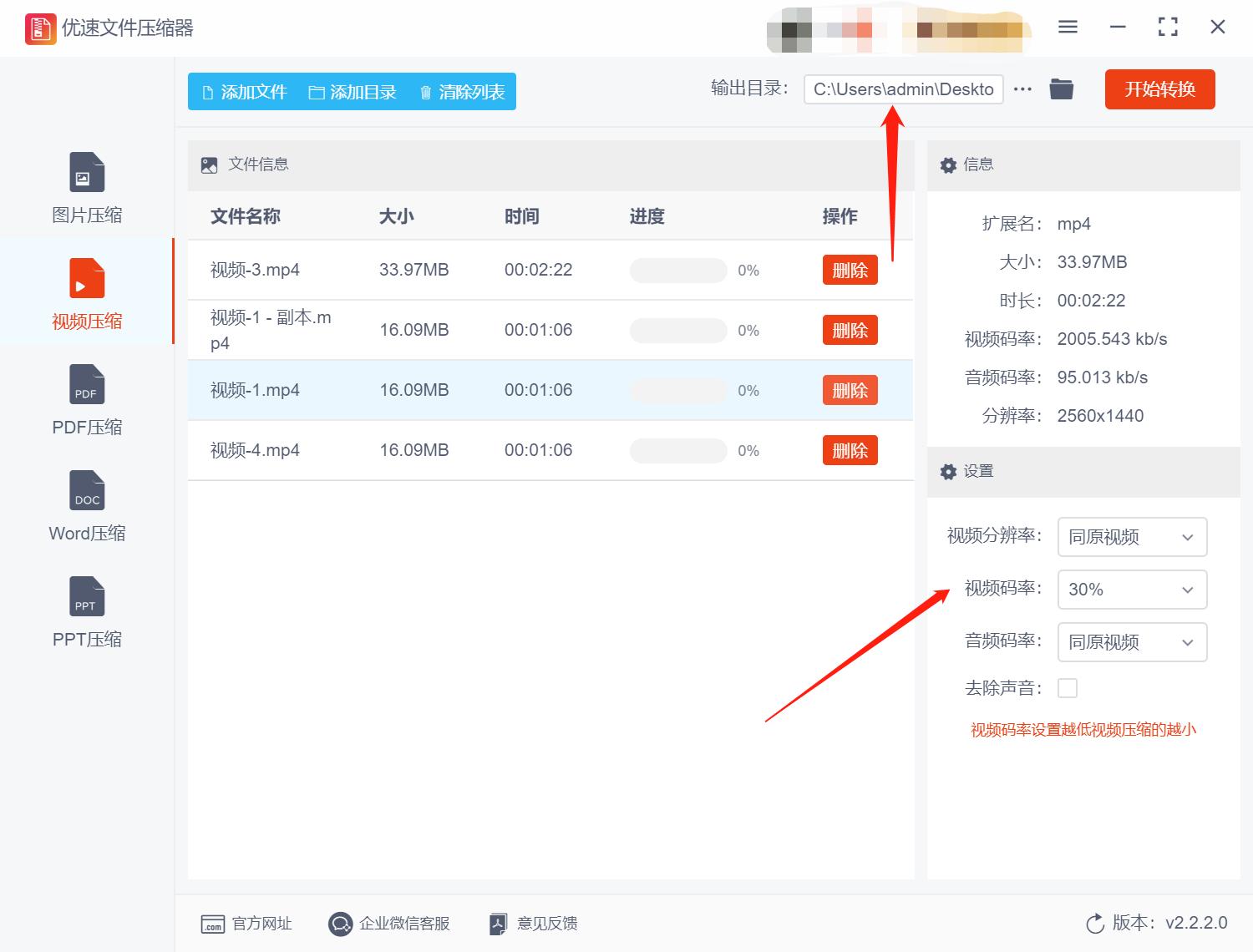Open the 图片压缩 image compression icon

87,173
